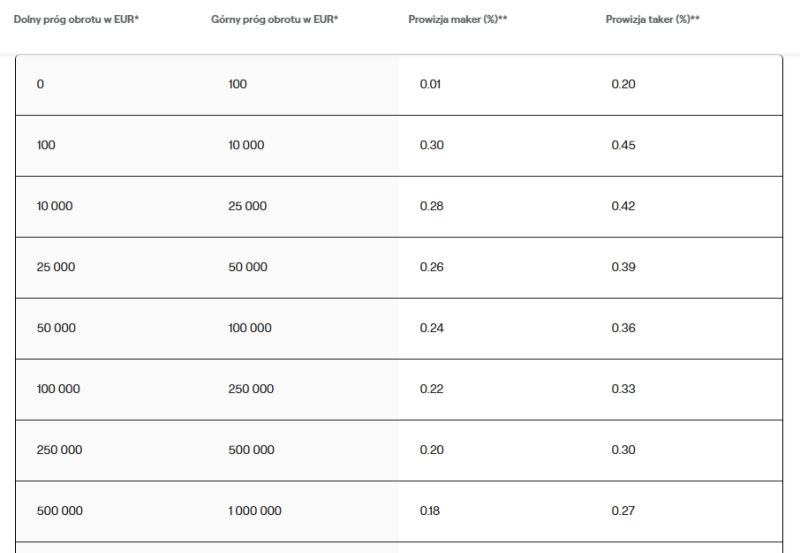Click the 0.22 maker fee value

tap(432, 389)
